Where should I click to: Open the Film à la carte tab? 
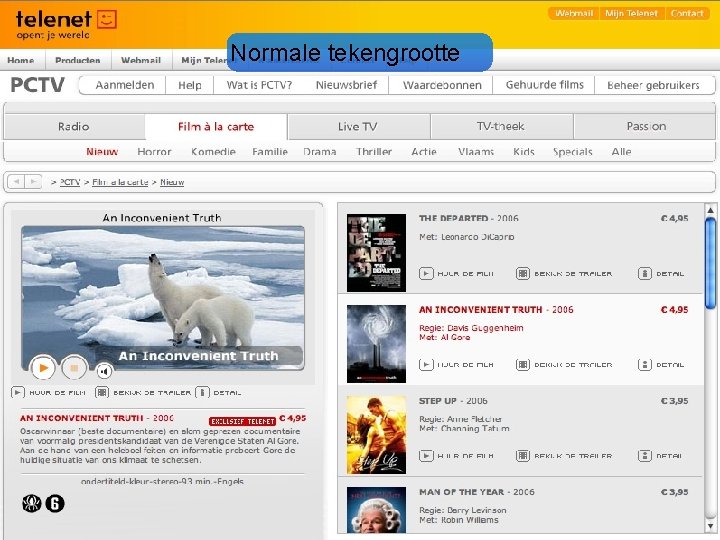[x=216, y=127]
